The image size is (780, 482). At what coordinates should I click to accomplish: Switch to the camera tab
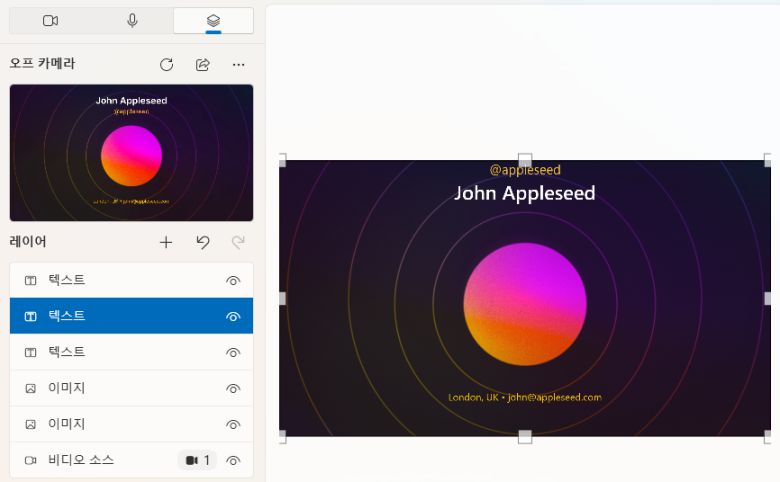point(50,21)
